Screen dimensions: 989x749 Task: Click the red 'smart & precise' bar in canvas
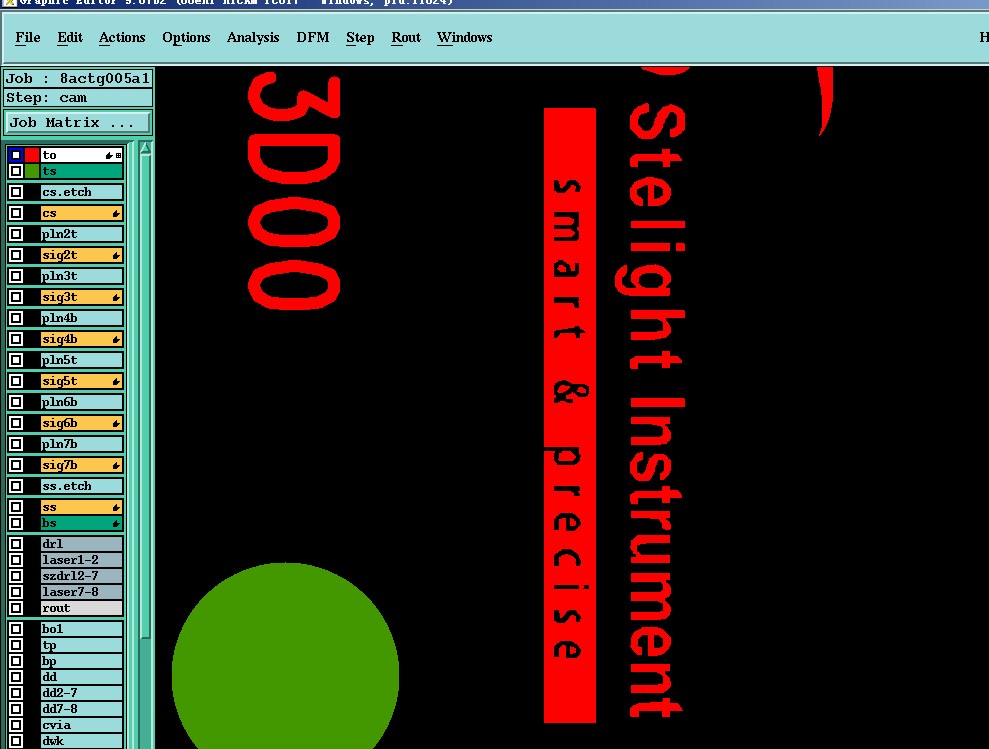[570, 415]
